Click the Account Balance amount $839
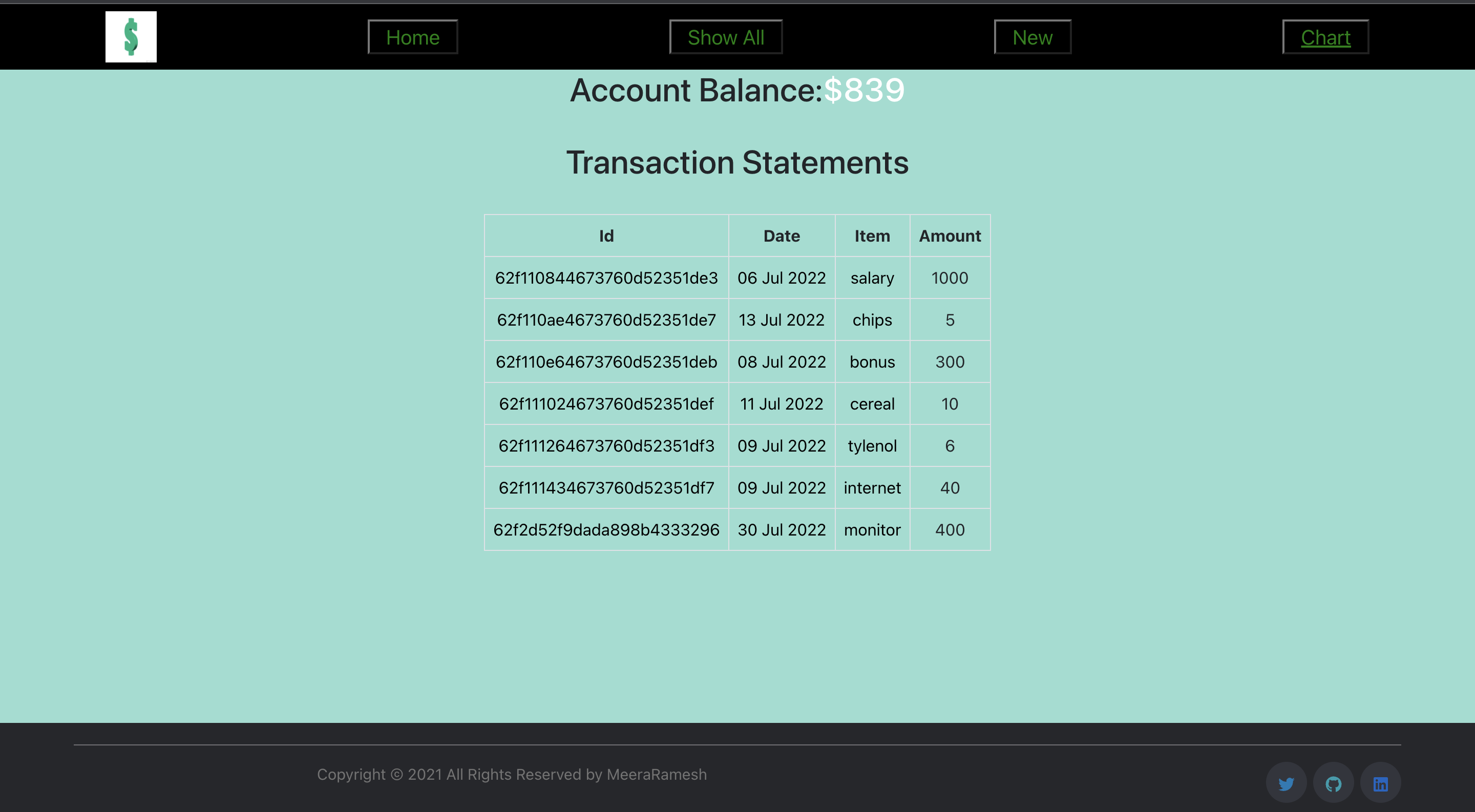Screen dimensions: 1475x812 (x=864, y=90)
